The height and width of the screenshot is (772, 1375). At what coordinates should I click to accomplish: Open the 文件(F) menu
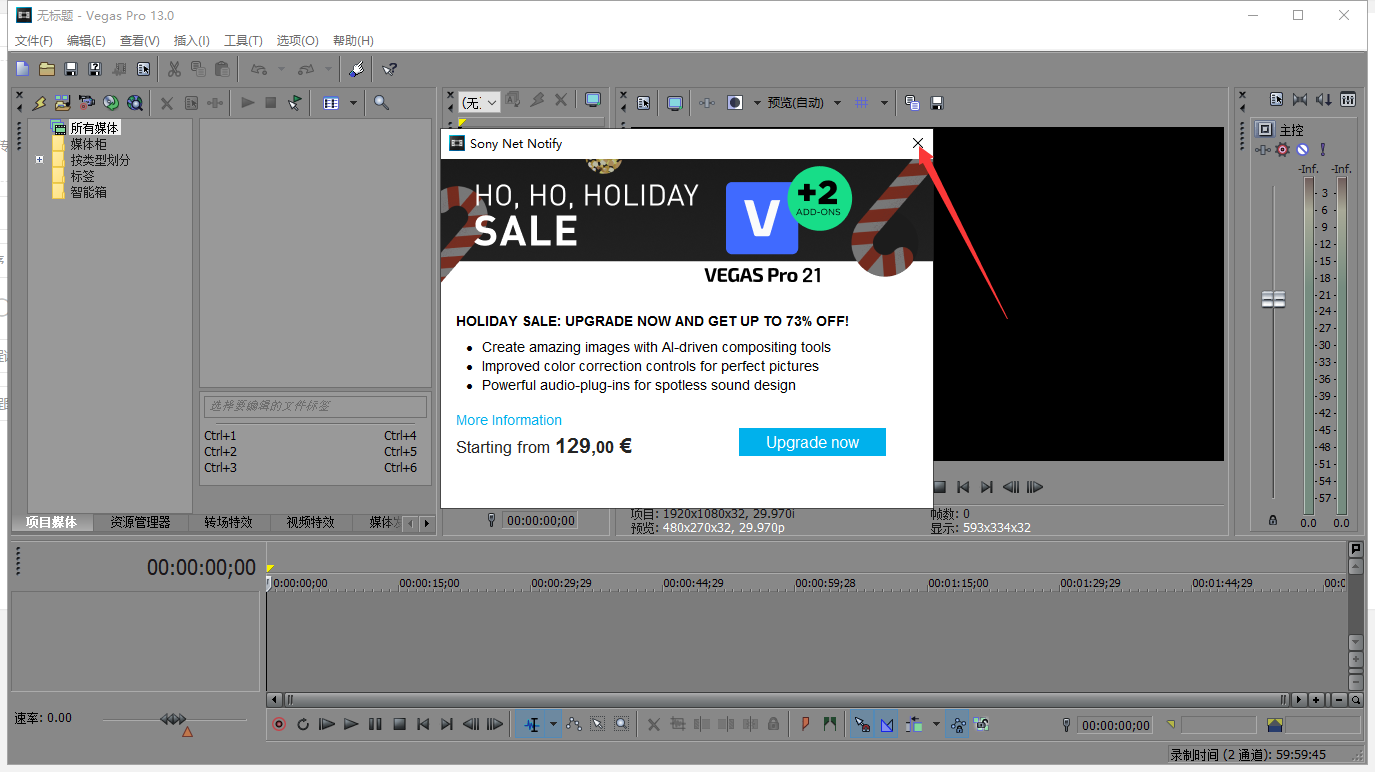[x=34, y=41]
